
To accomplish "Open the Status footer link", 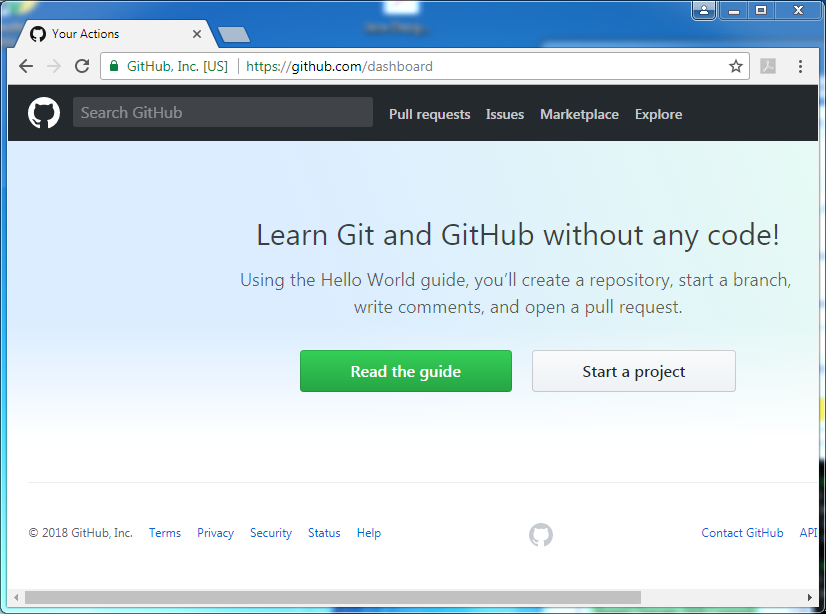I will 324,533.
